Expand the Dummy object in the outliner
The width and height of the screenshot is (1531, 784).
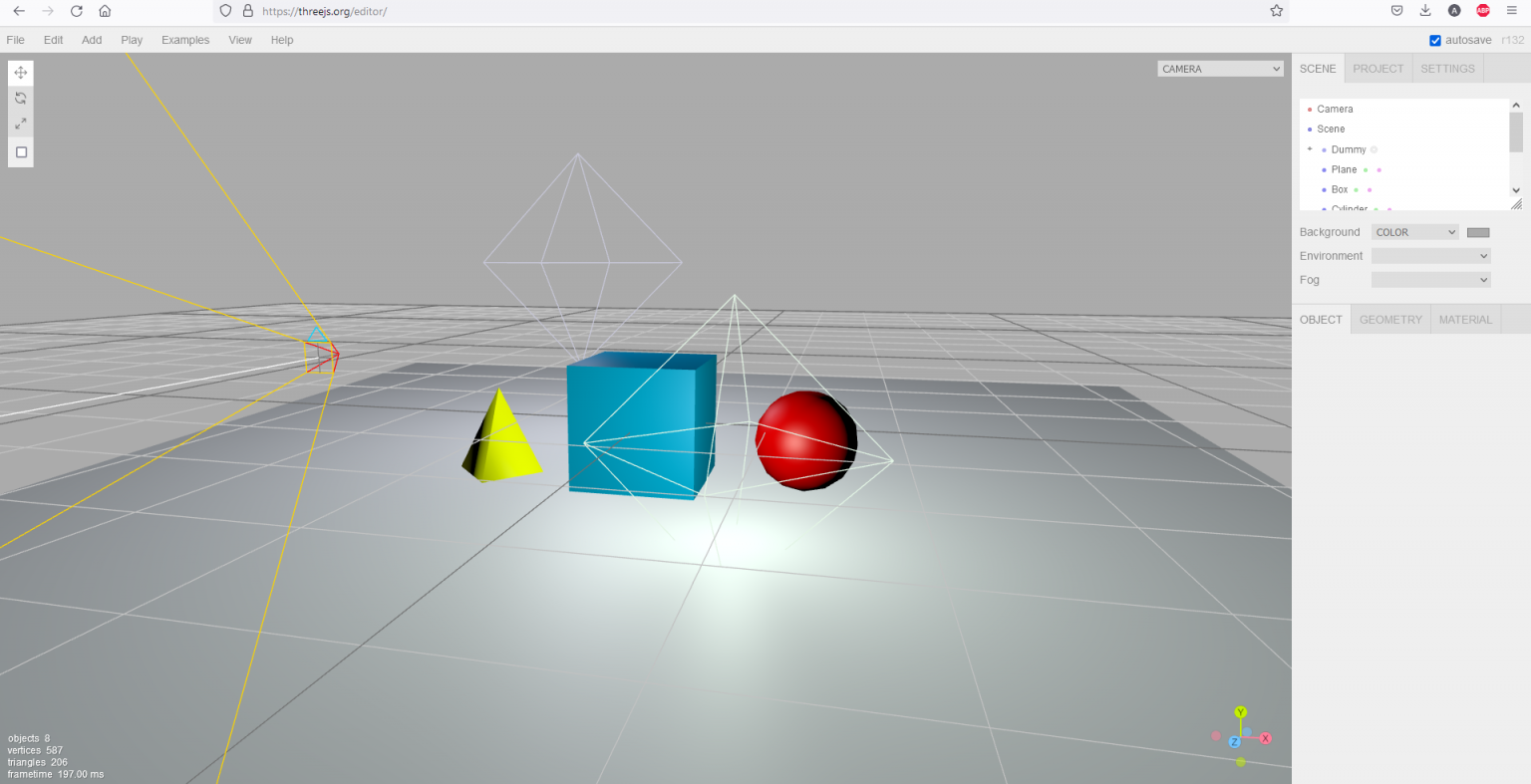tap(1310, 148)
